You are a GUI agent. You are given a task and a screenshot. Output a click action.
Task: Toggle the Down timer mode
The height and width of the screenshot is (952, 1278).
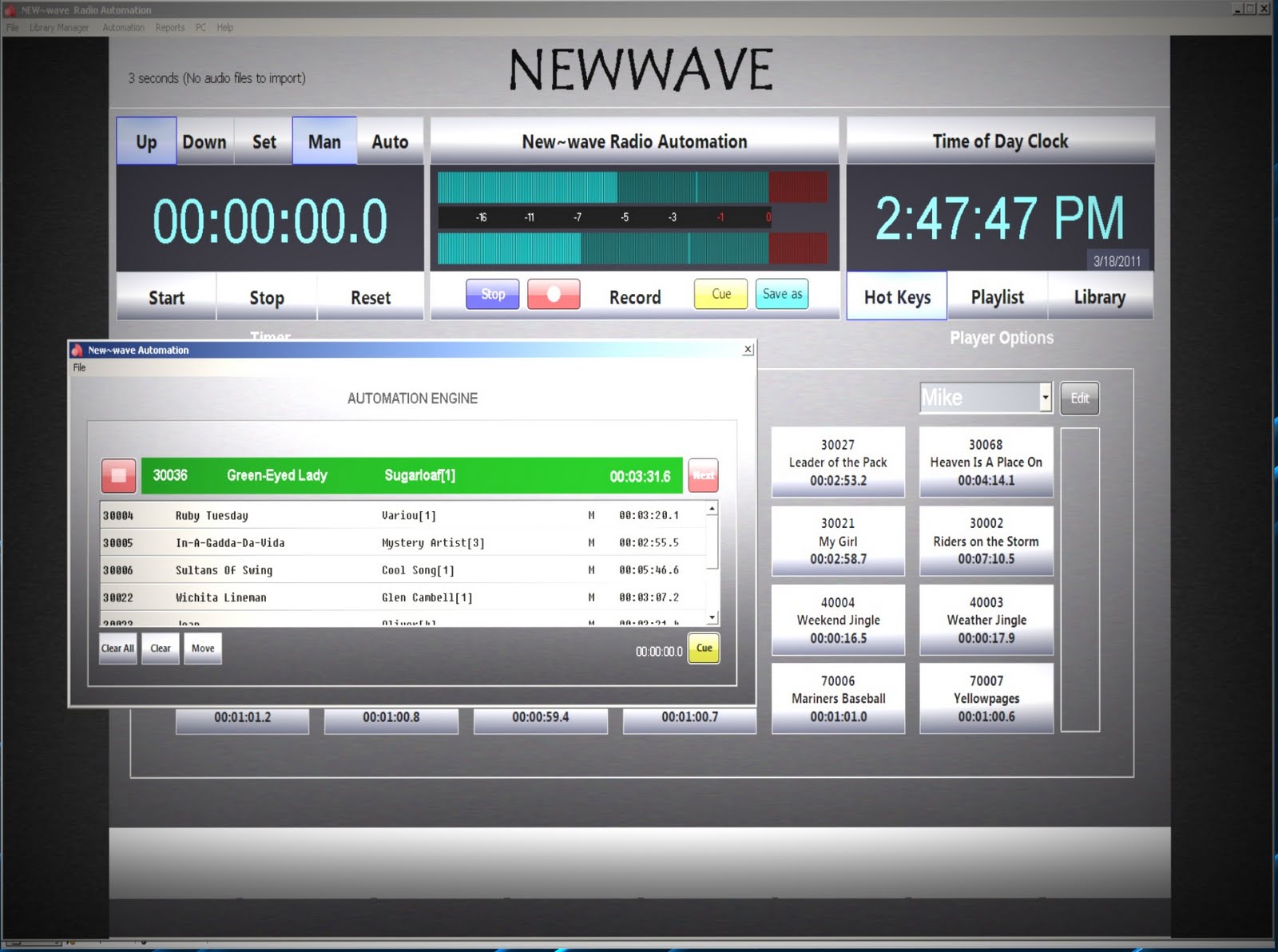(204, 141)
